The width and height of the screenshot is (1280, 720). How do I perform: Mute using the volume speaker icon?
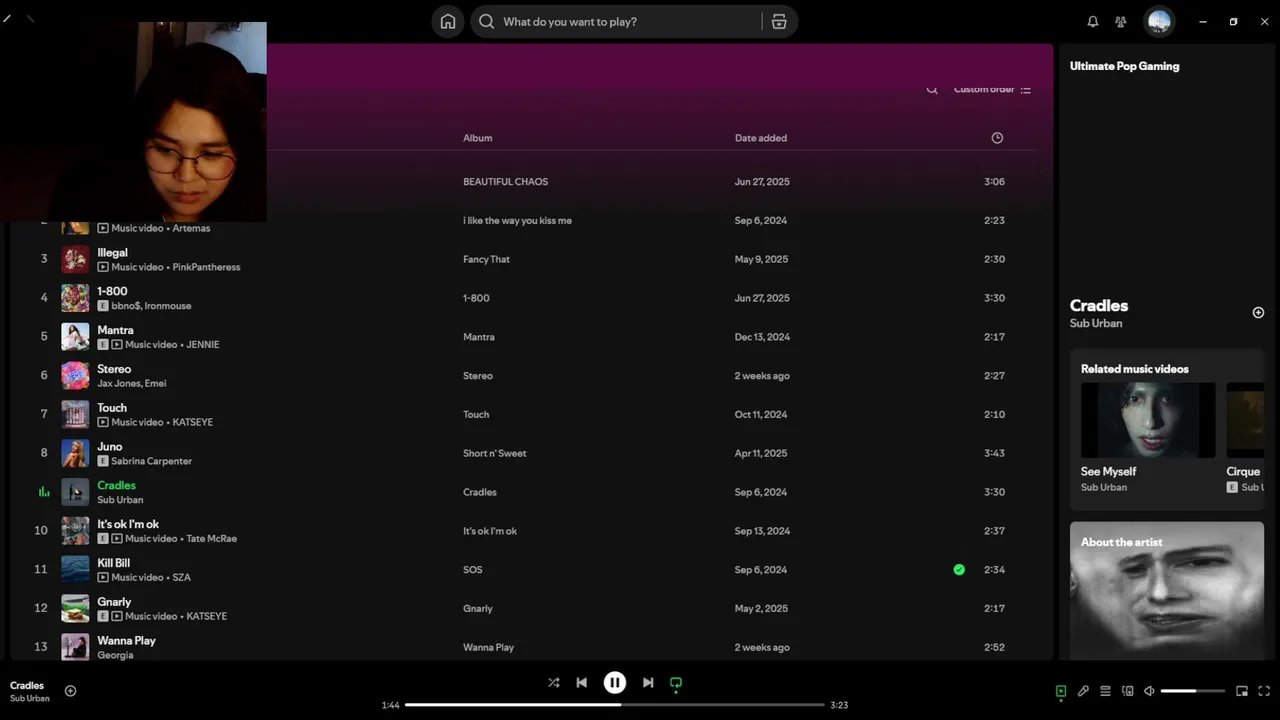pyautogui.click(x=1150, y=691)
